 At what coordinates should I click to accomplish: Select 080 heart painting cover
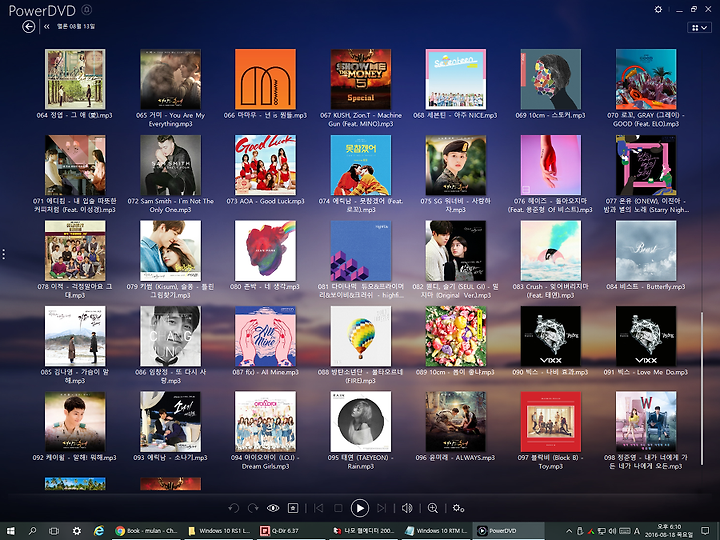[x=265, y=250]
